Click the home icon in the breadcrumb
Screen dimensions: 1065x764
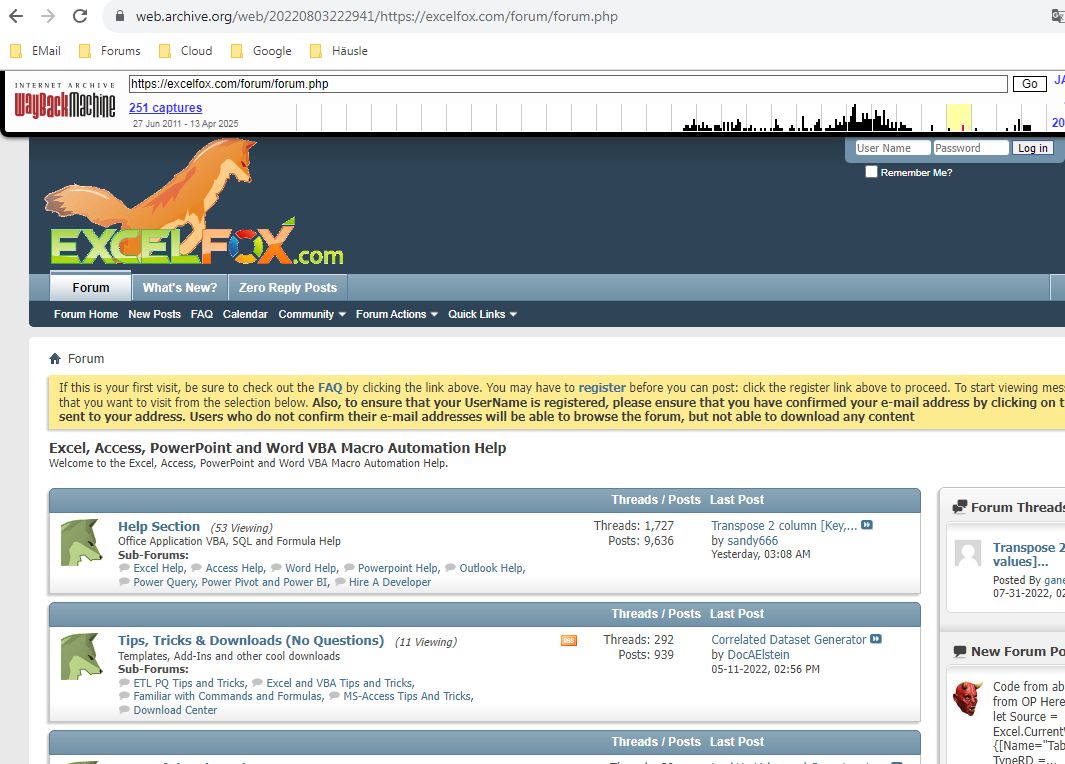tap(55, 359)
